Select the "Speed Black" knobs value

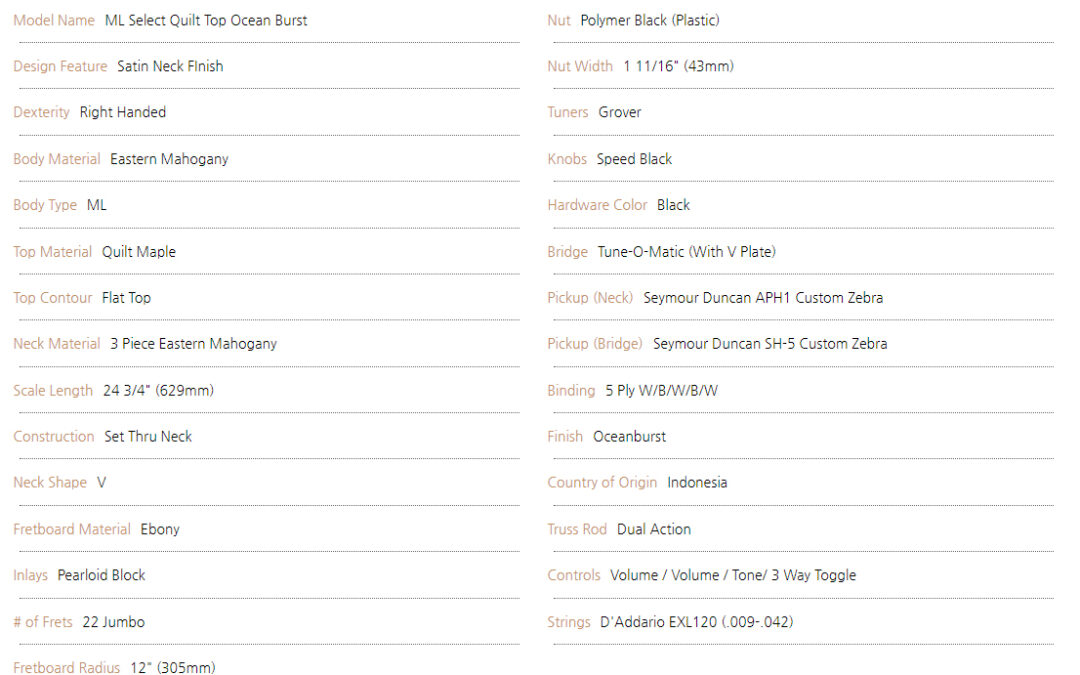click(634, 159)
